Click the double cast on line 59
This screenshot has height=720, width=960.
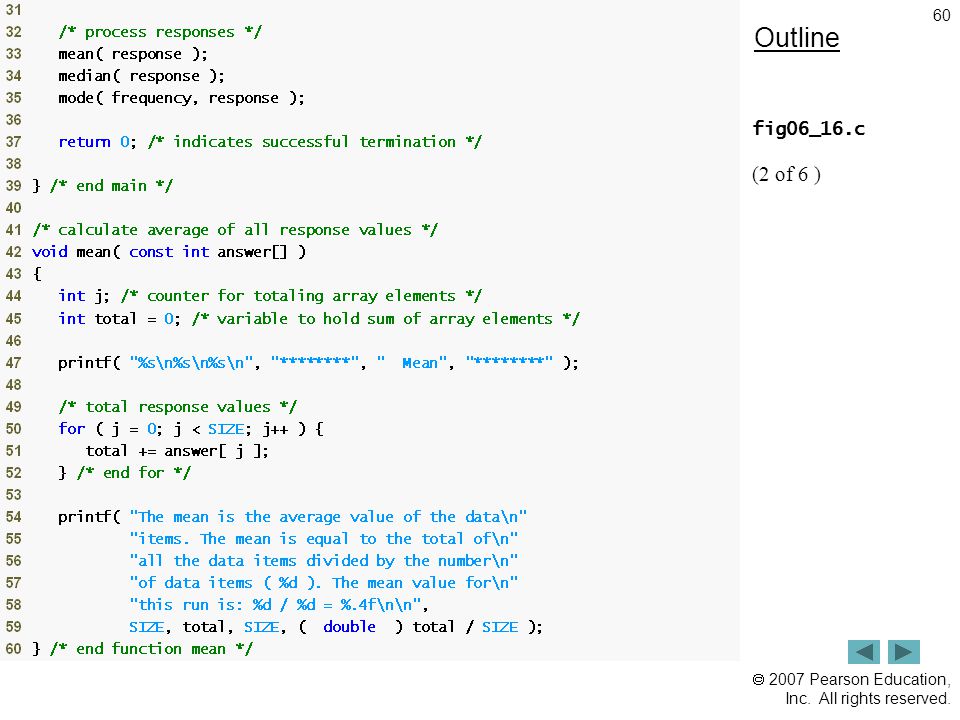(350, 628)
